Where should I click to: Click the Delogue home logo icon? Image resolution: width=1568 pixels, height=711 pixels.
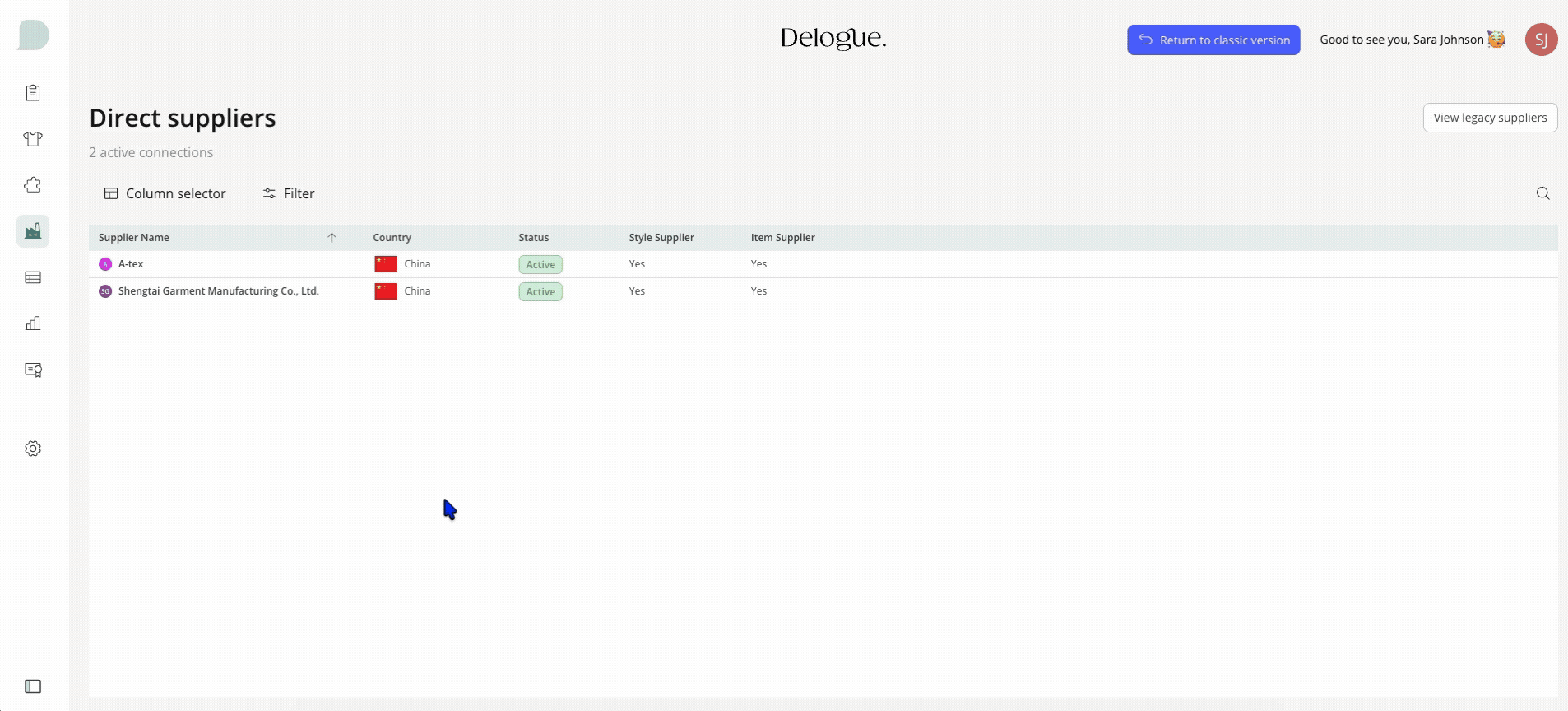[34, 35]
